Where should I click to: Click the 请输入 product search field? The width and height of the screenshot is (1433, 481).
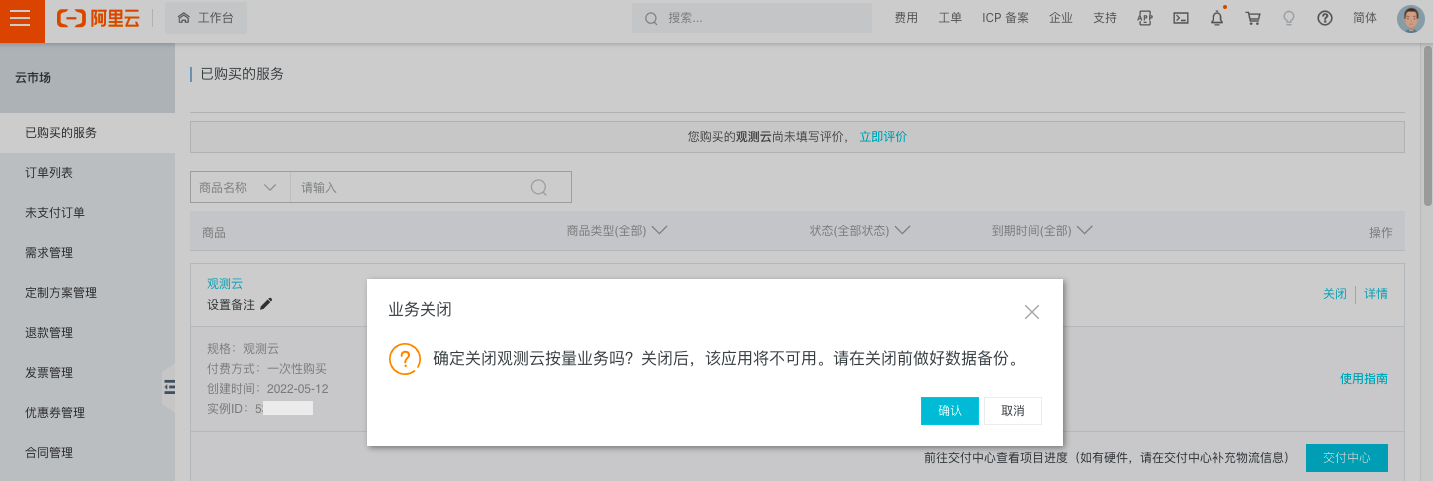click(x=410, y=187)
